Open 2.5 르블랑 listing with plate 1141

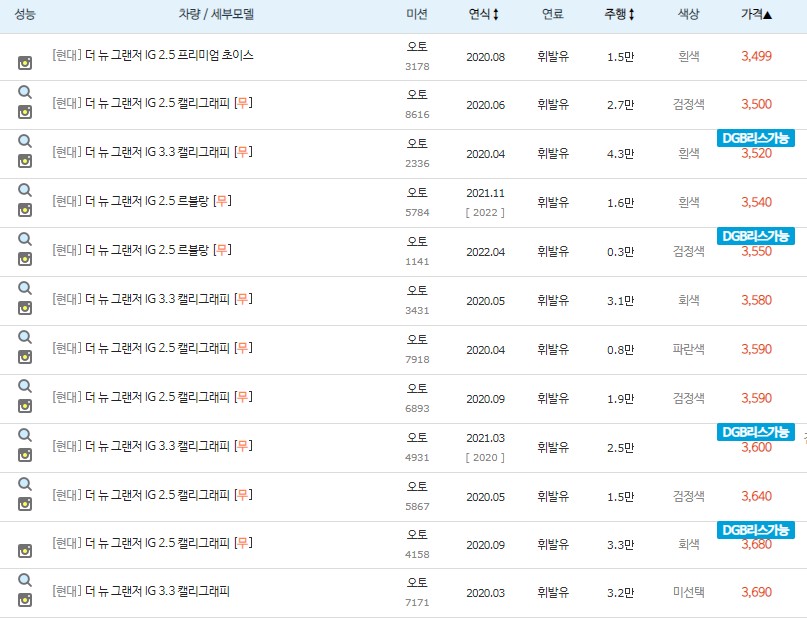(142, 250)
